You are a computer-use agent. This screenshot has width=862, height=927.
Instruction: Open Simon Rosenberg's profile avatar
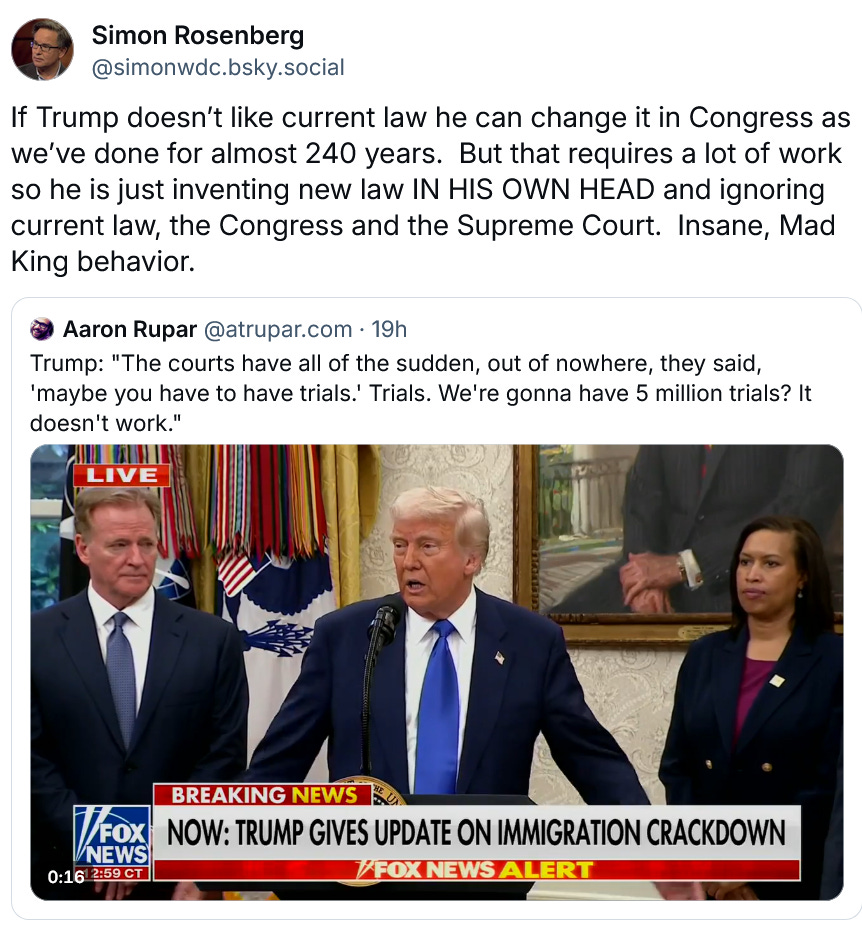click(42, 49)
